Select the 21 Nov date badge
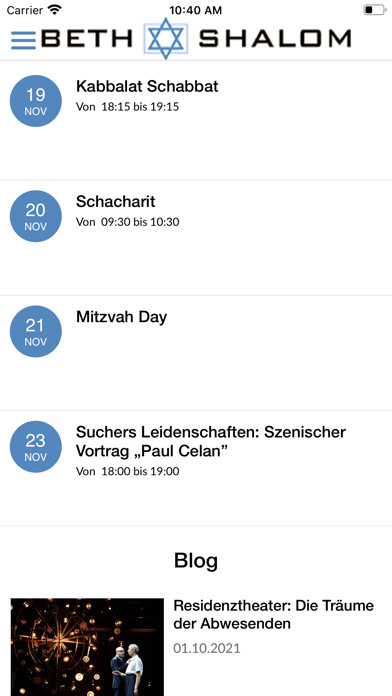This screenshot has width=392, height=696. click(36, 331)
